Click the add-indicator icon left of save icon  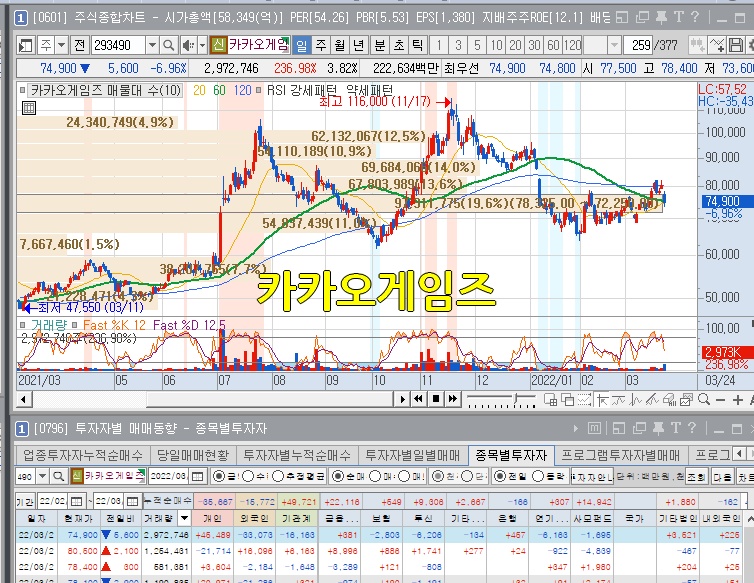pyautogui.click(x=716, y=46)
